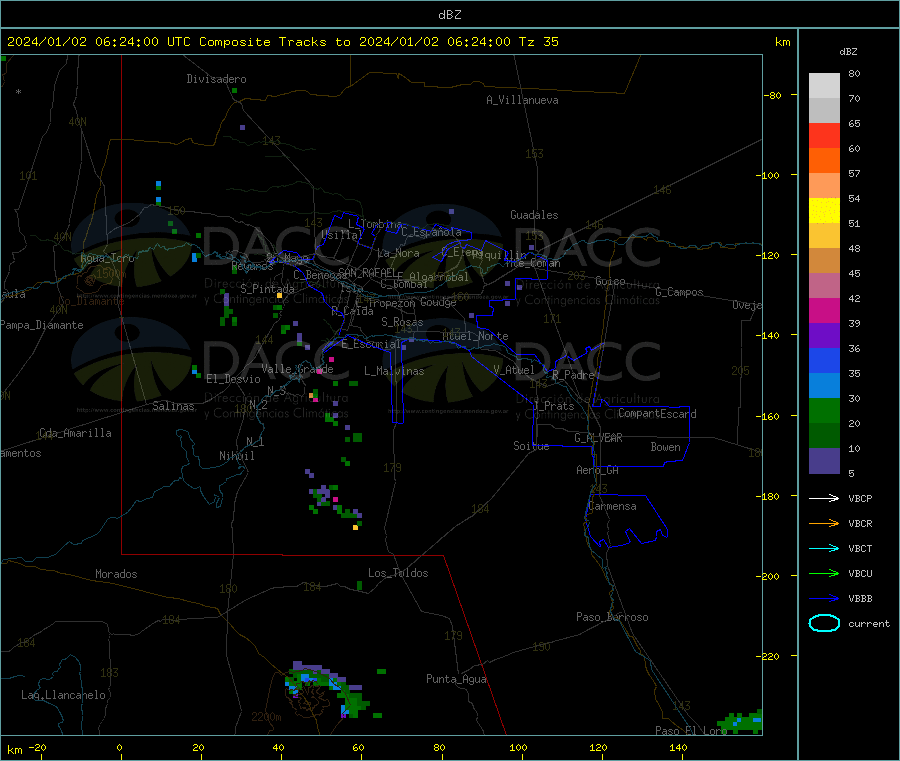
Task: Click the orange VBCR arrow in legend
Action: (824, 523)
